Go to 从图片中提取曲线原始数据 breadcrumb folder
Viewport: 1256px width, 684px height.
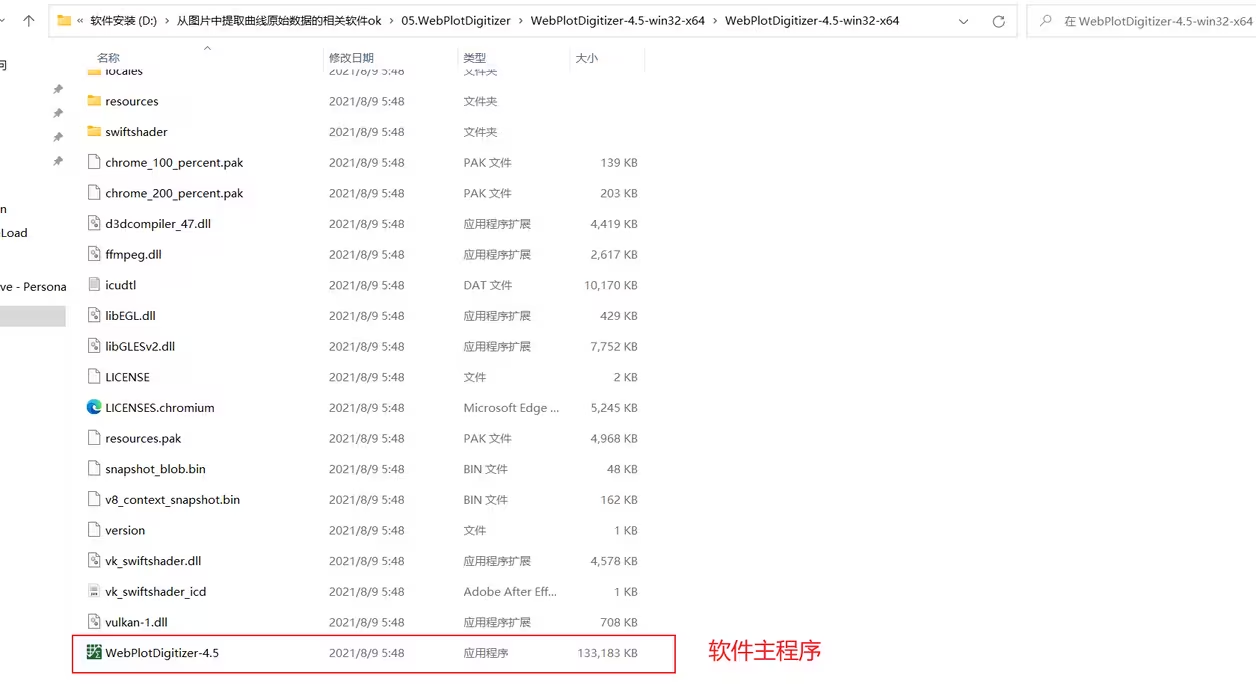point(279,20)
